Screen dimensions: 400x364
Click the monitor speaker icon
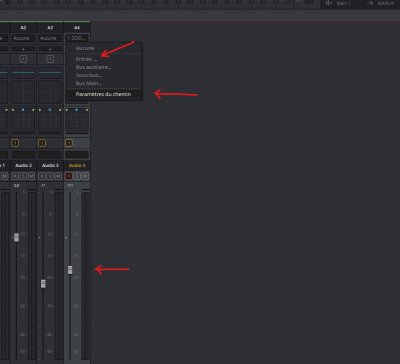[328, 3]
